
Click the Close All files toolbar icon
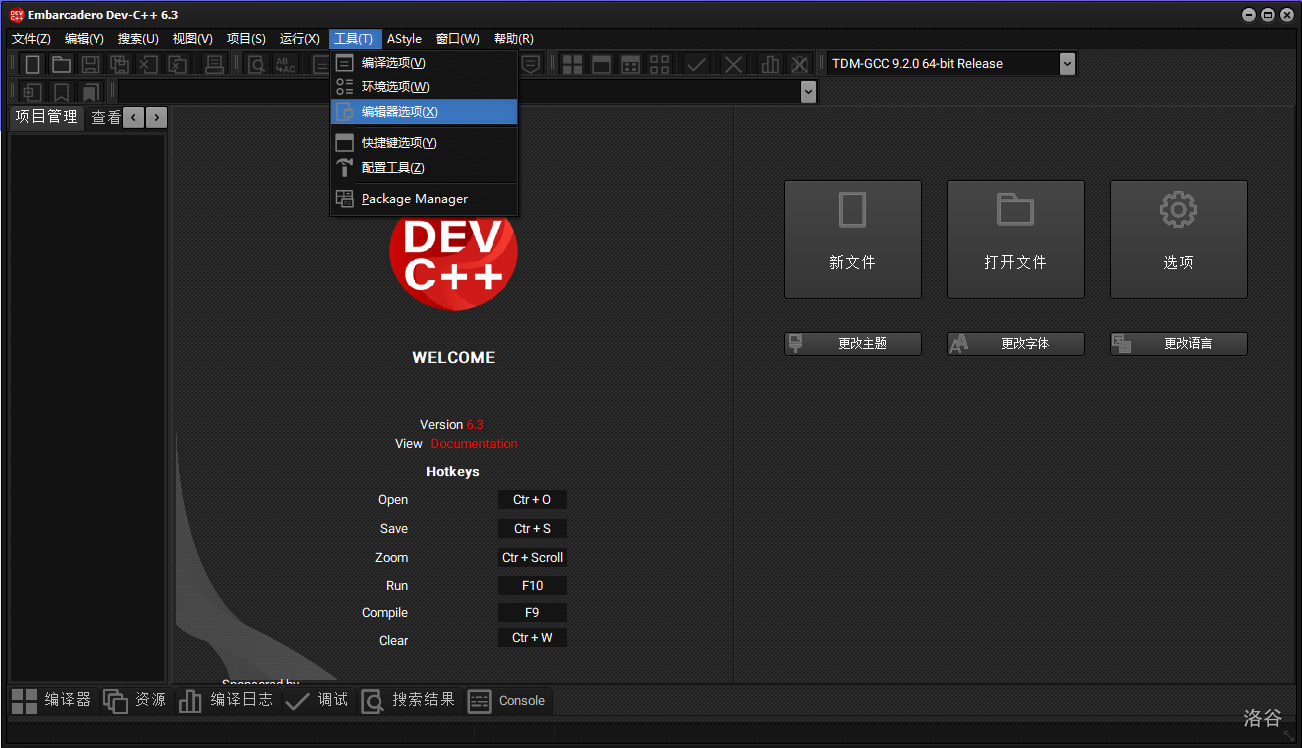178,64
